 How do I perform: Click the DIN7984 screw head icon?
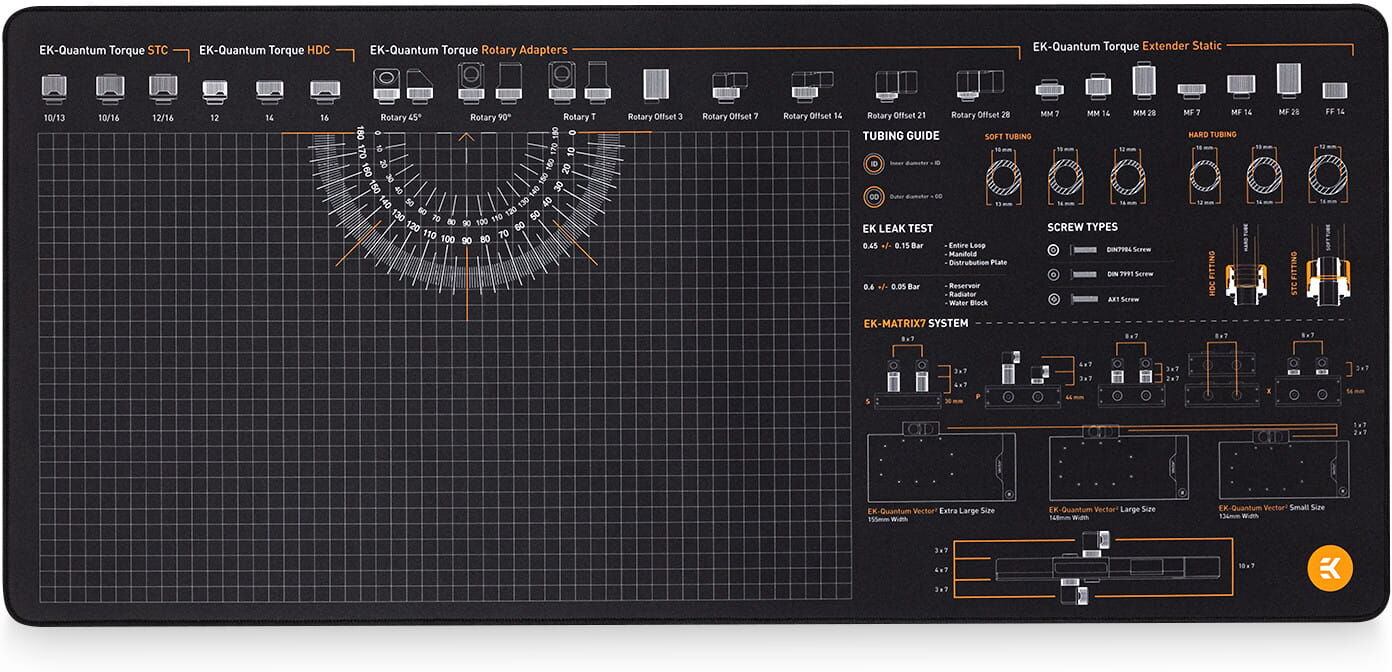tap(1053, 250)
